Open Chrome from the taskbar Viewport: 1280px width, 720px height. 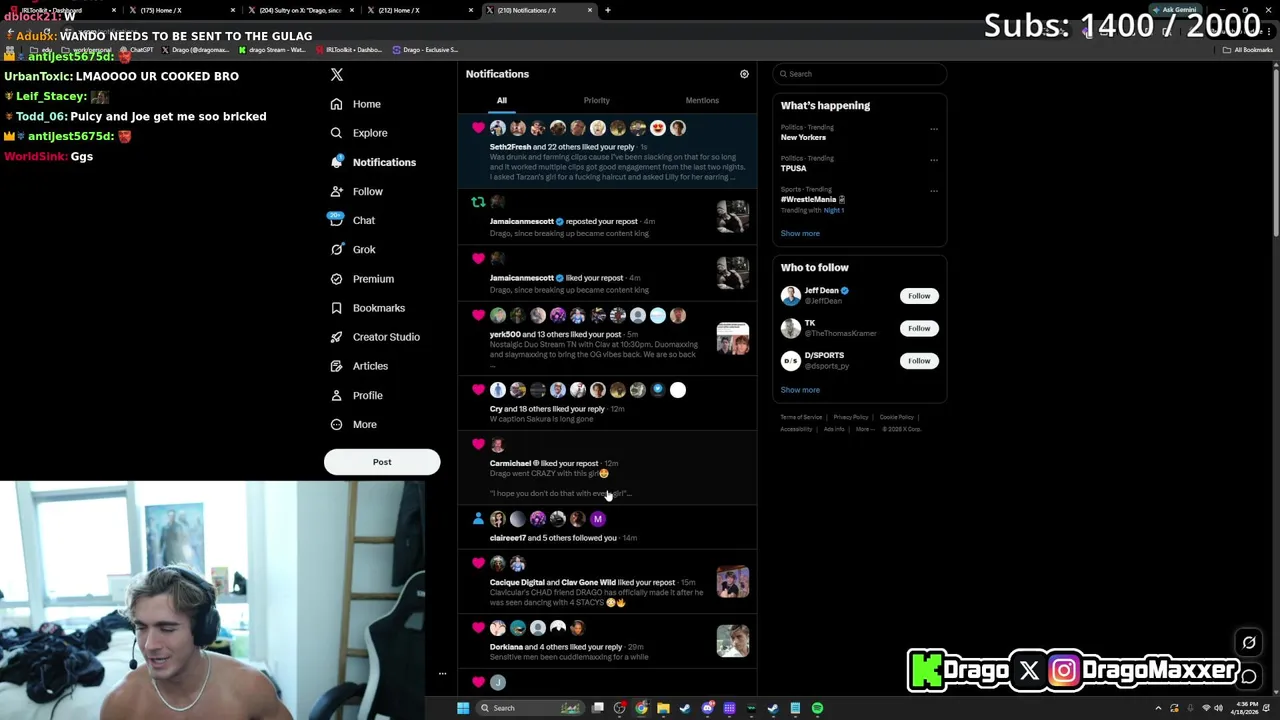641,708
